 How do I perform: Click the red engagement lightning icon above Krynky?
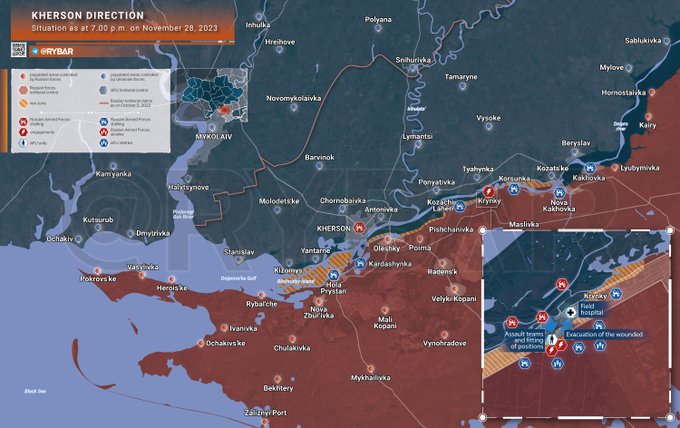[x=489, y=191]
